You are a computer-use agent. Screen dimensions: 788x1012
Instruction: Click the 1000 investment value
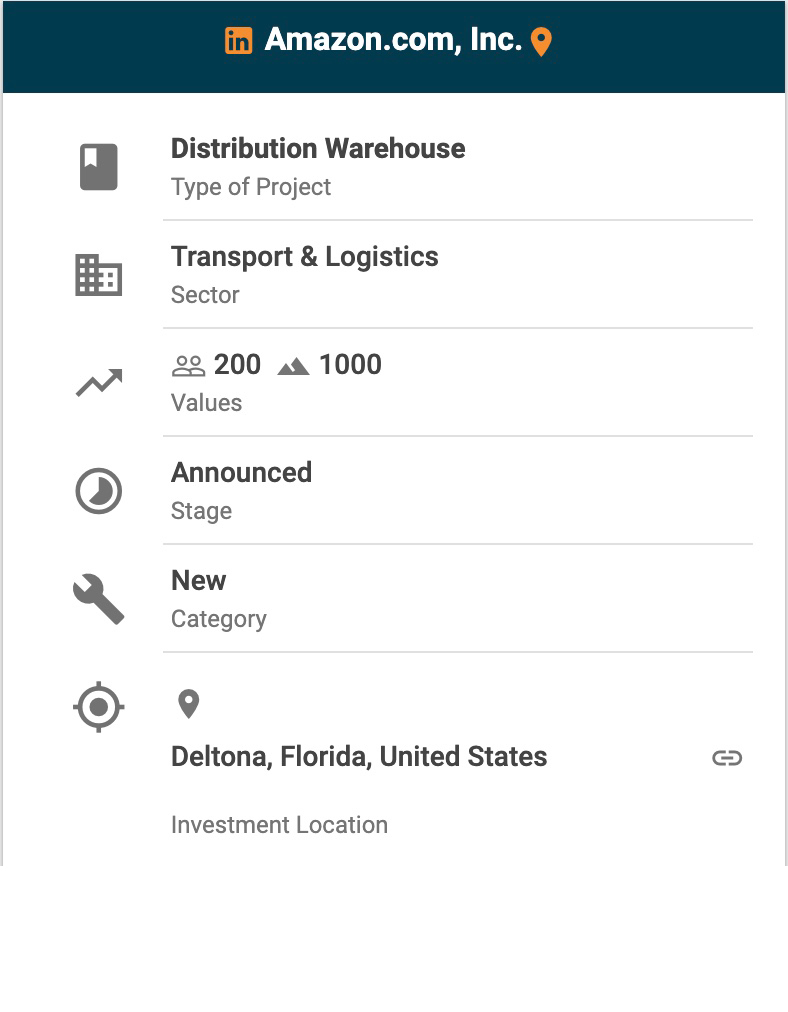pos(350,365)
